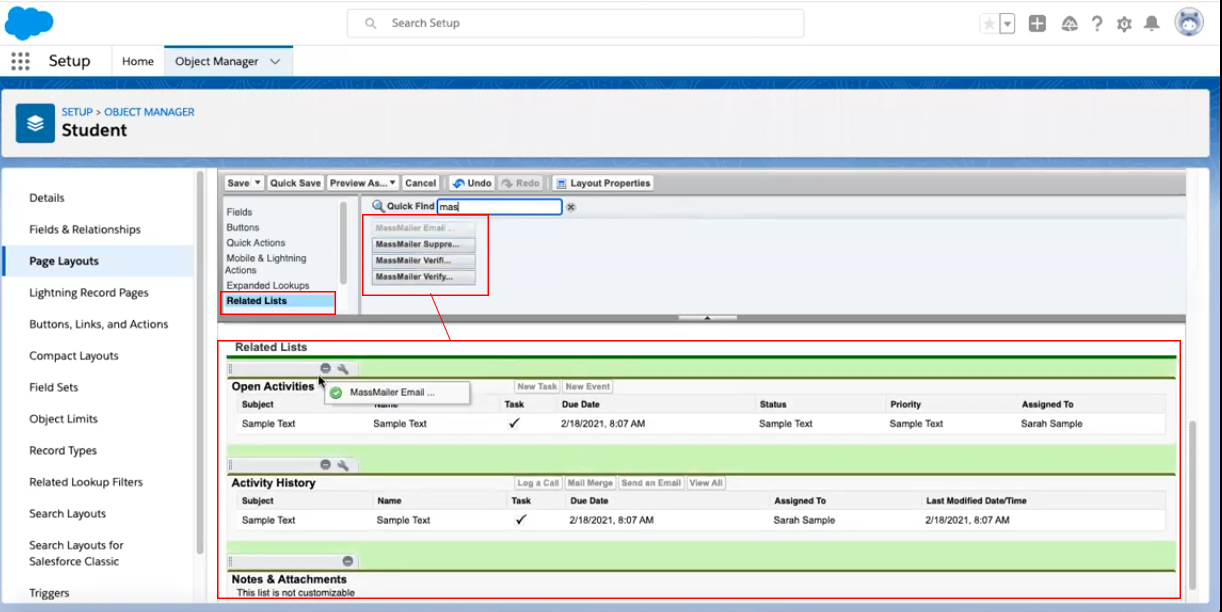Click the green check on MassMailer Email tooltip
The image size is (1222, 612).
coord(336,393)
